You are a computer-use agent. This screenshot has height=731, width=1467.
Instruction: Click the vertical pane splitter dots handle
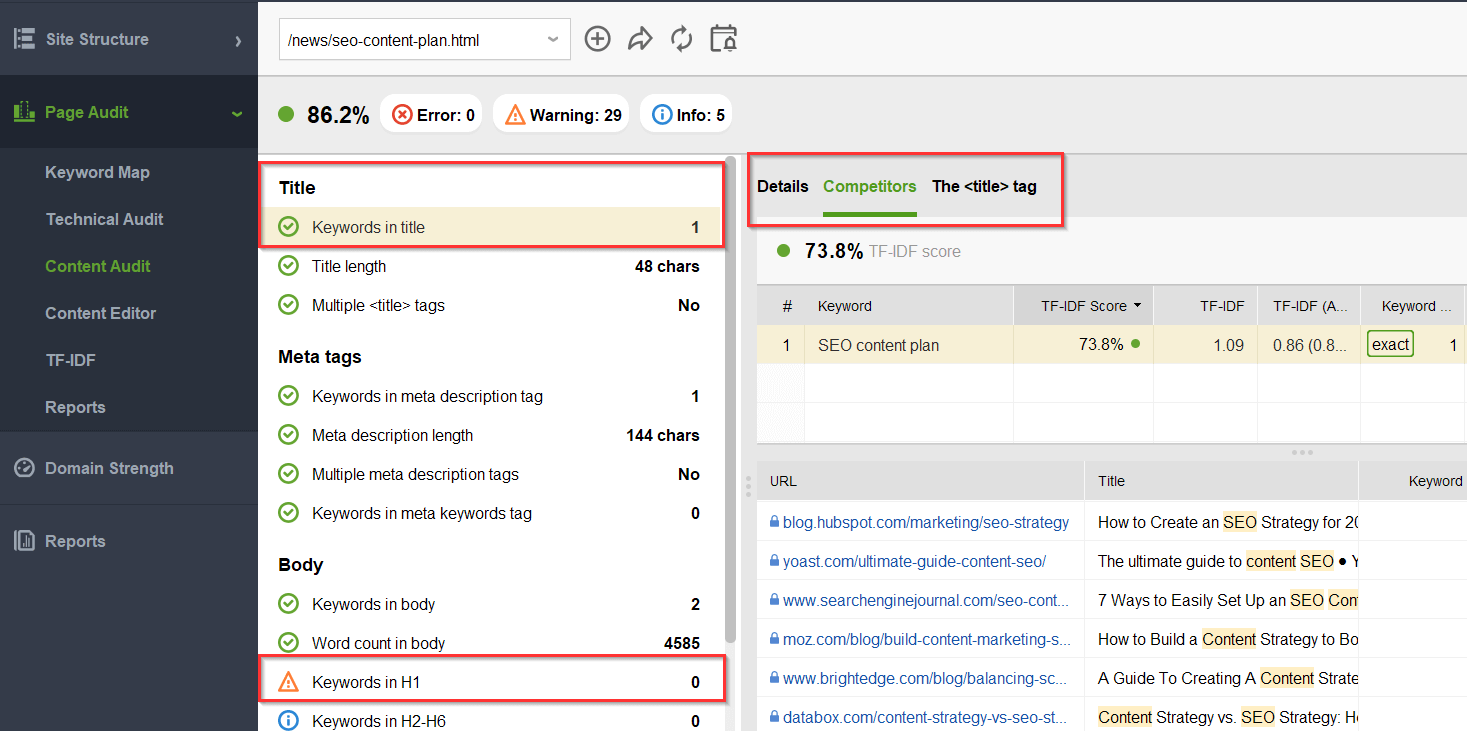747,487
